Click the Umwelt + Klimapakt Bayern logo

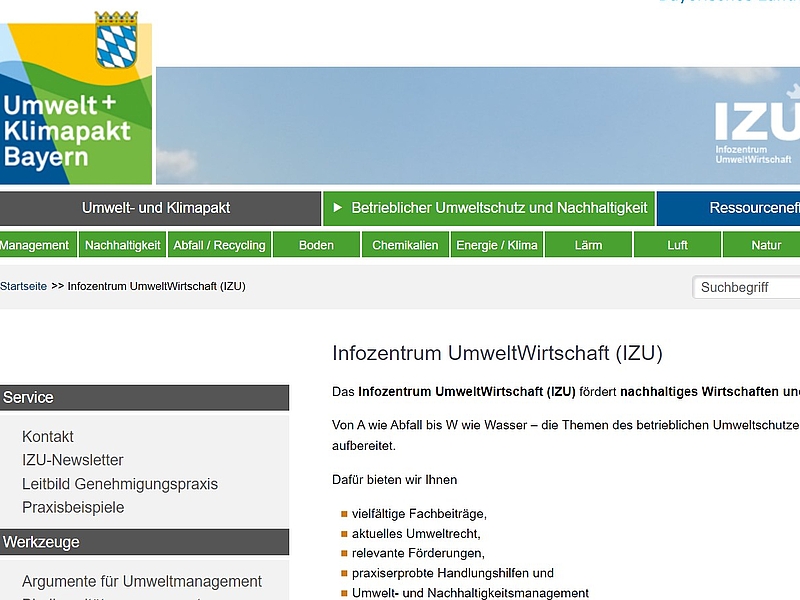(76, 97)
